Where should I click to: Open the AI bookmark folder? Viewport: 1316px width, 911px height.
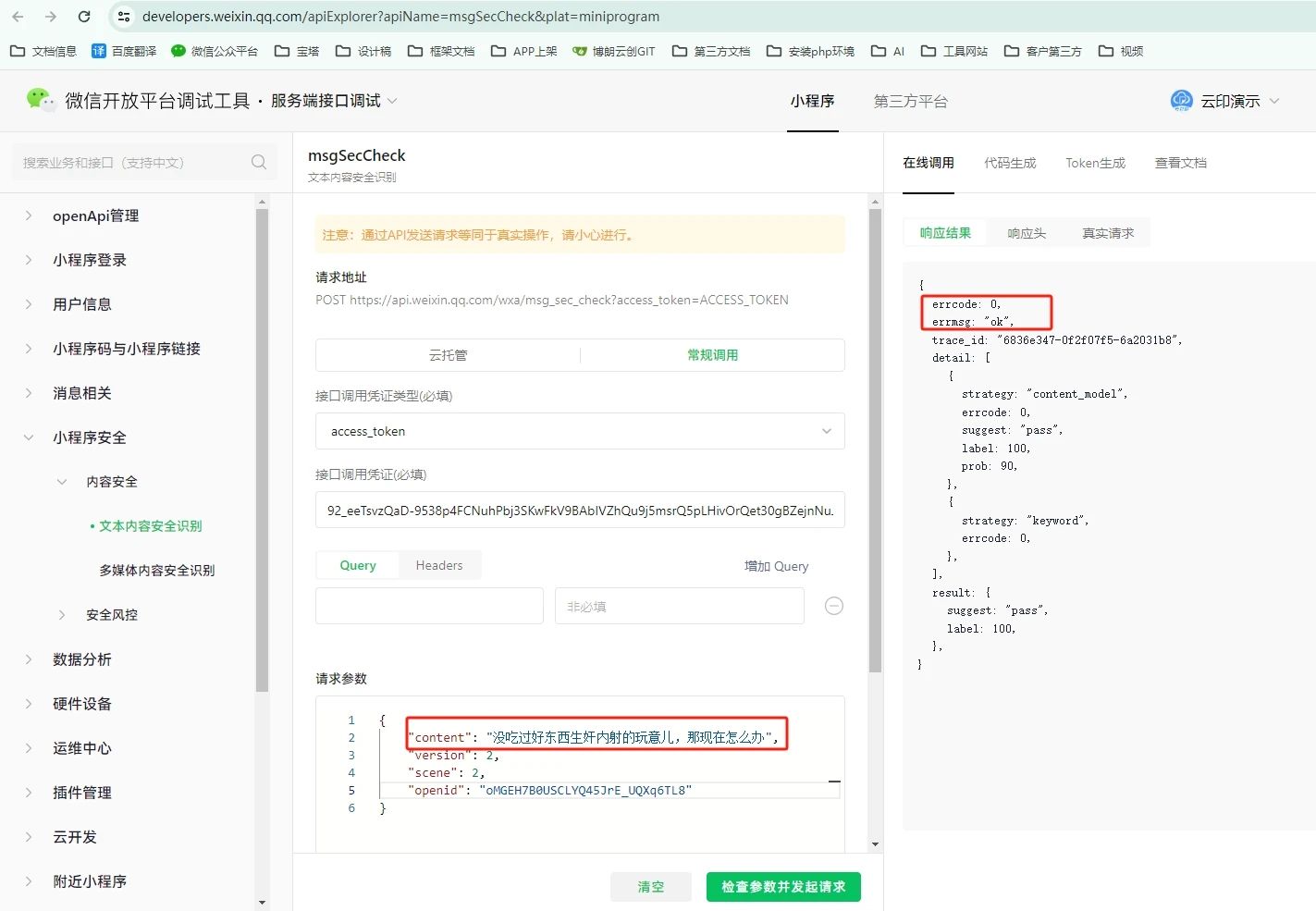tap(888, 51)
